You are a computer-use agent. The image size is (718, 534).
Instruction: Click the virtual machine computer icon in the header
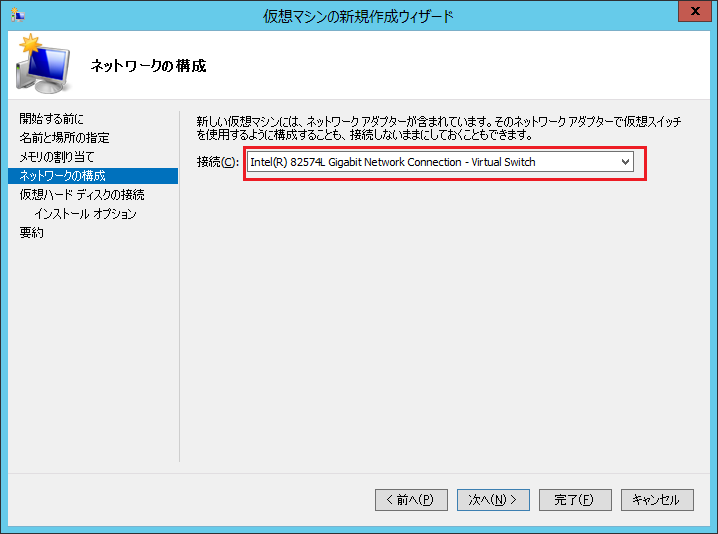click(44, 64)
